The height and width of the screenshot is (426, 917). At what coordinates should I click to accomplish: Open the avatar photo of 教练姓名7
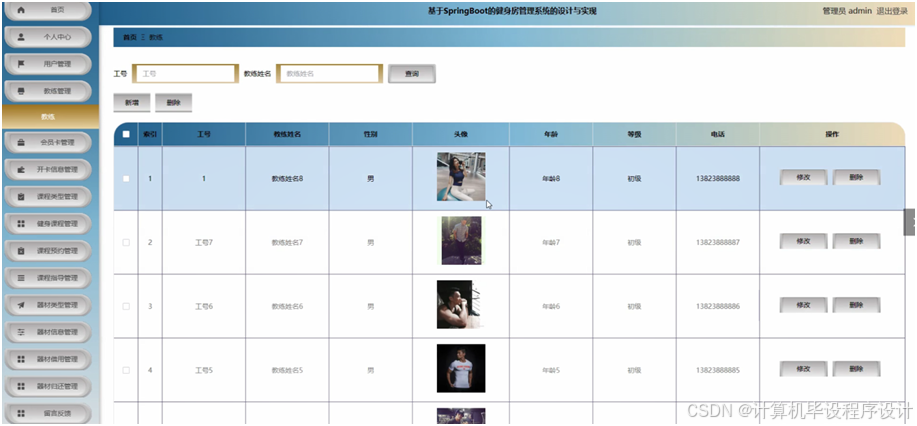(461, 241)
